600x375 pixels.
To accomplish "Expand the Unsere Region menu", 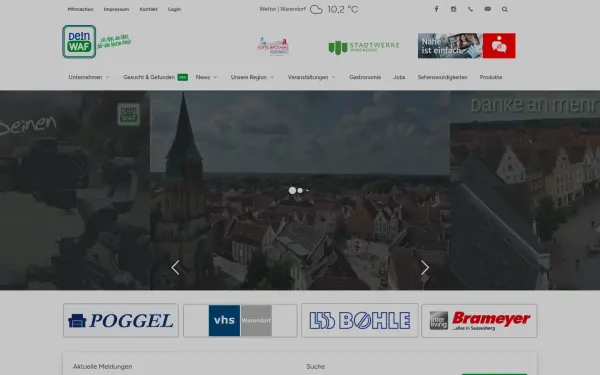I will 252,77.
